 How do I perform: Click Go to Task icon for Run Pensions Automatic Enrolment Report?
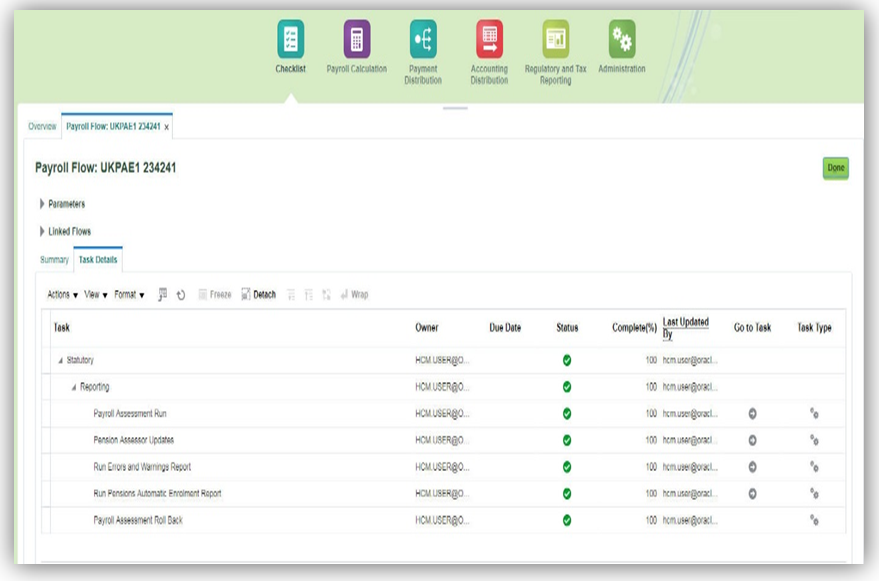(x=752, y=494)
